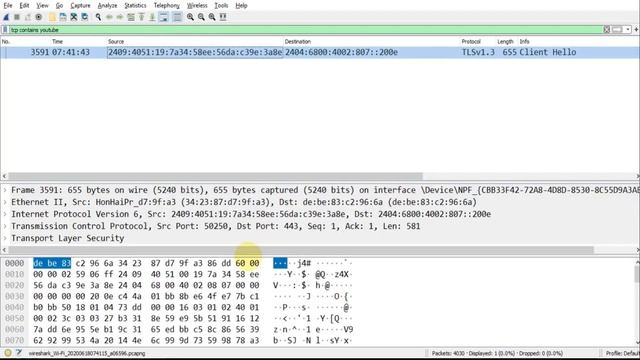This screenshot has height=360, width=640.
Task: Find a packet with magnifier icon
Action: 98,17
